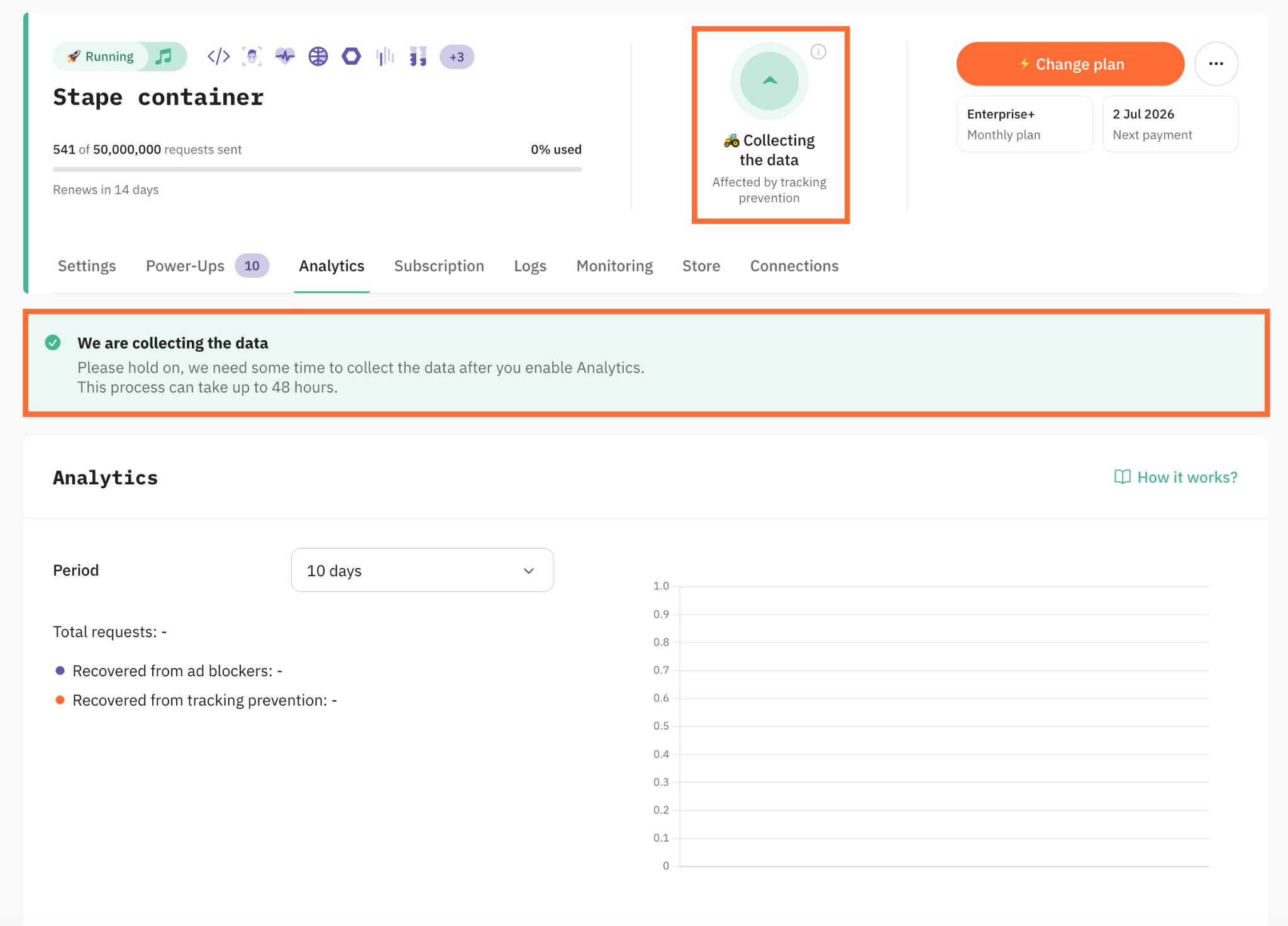This screenshot has width=1288, height=926.
Task: Go to the Monitoring tab
Action: click(614, 266)
